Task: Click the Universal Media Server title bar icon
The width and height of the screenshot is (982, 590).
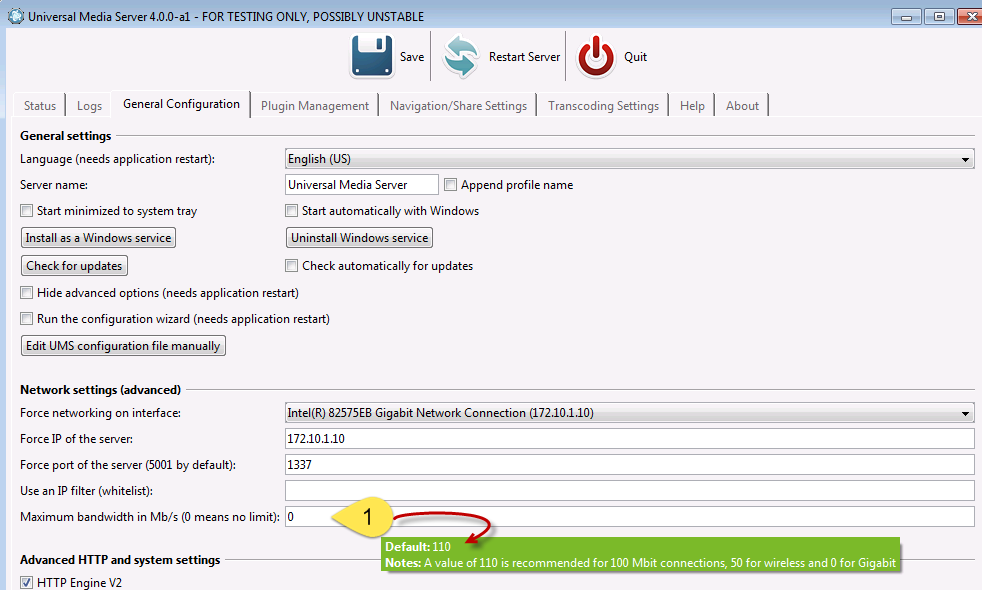Action: [16, 16]
